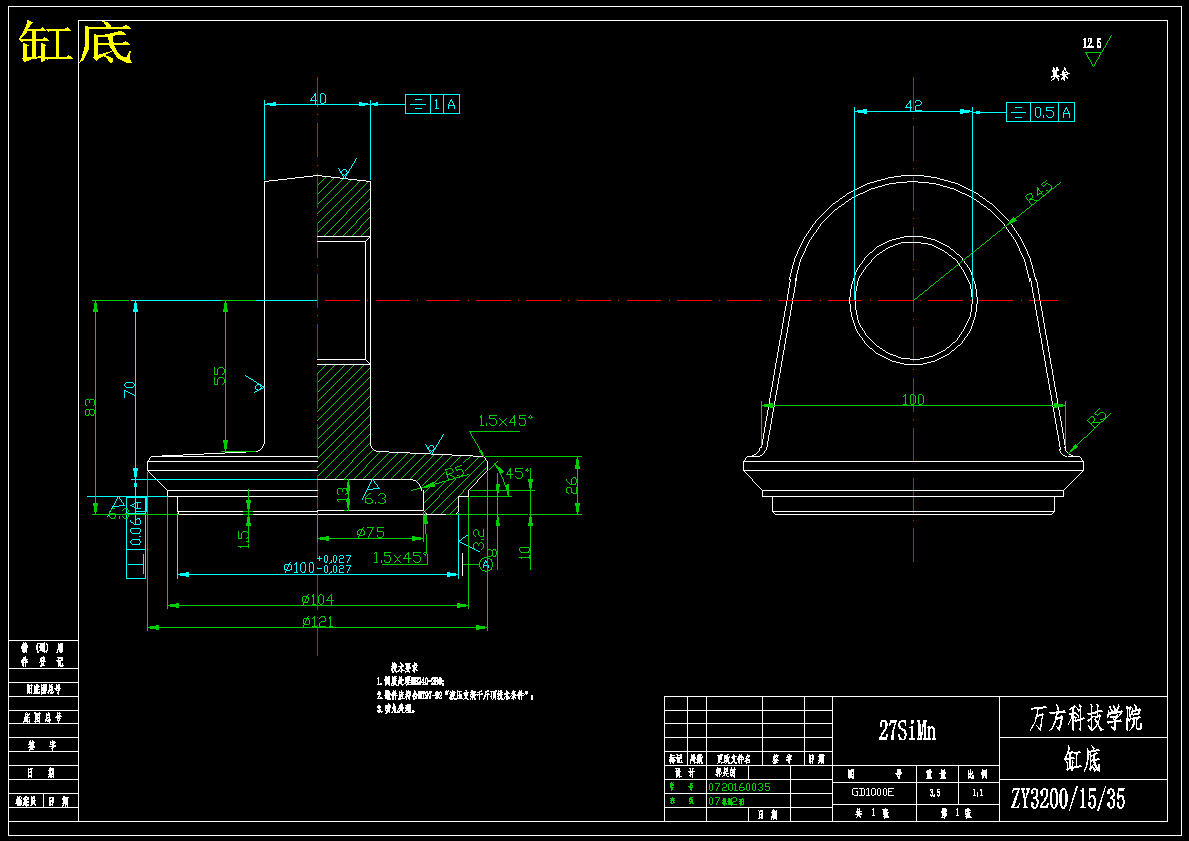Select the yellow '缸底' drawing title
Viewport: 1189px width, 841px height.
(x=75, y=42)
